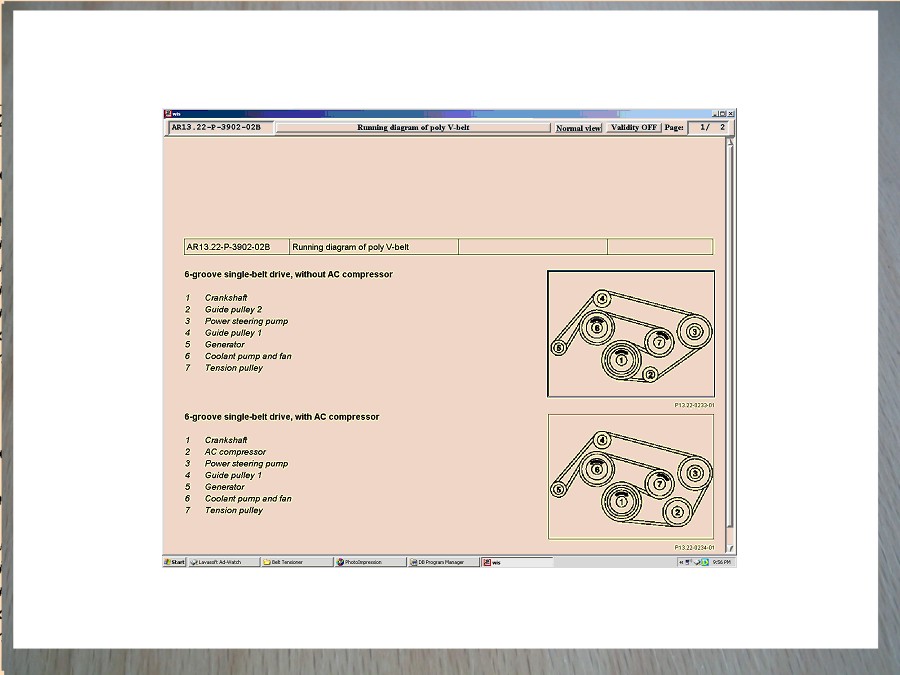Viewport: 900px width, 675px height.
Task: Click the wis application icon in the window title bar
Action: (168, 114)
